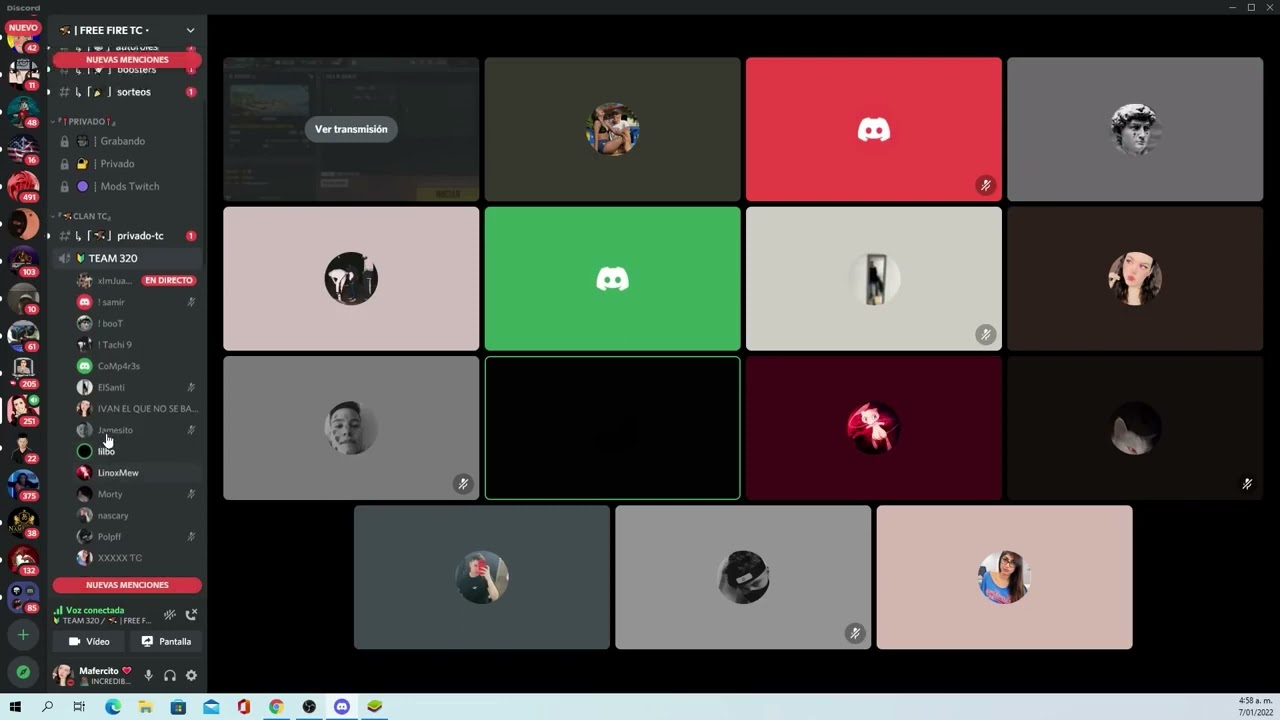
Task: Toggle microphone mute in user panel
Action: (x=148, y=676)
